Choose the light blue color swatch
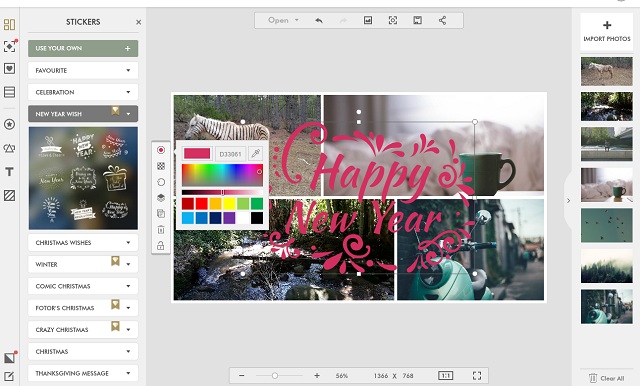This screenshot has width=640, height=386. 188,218
